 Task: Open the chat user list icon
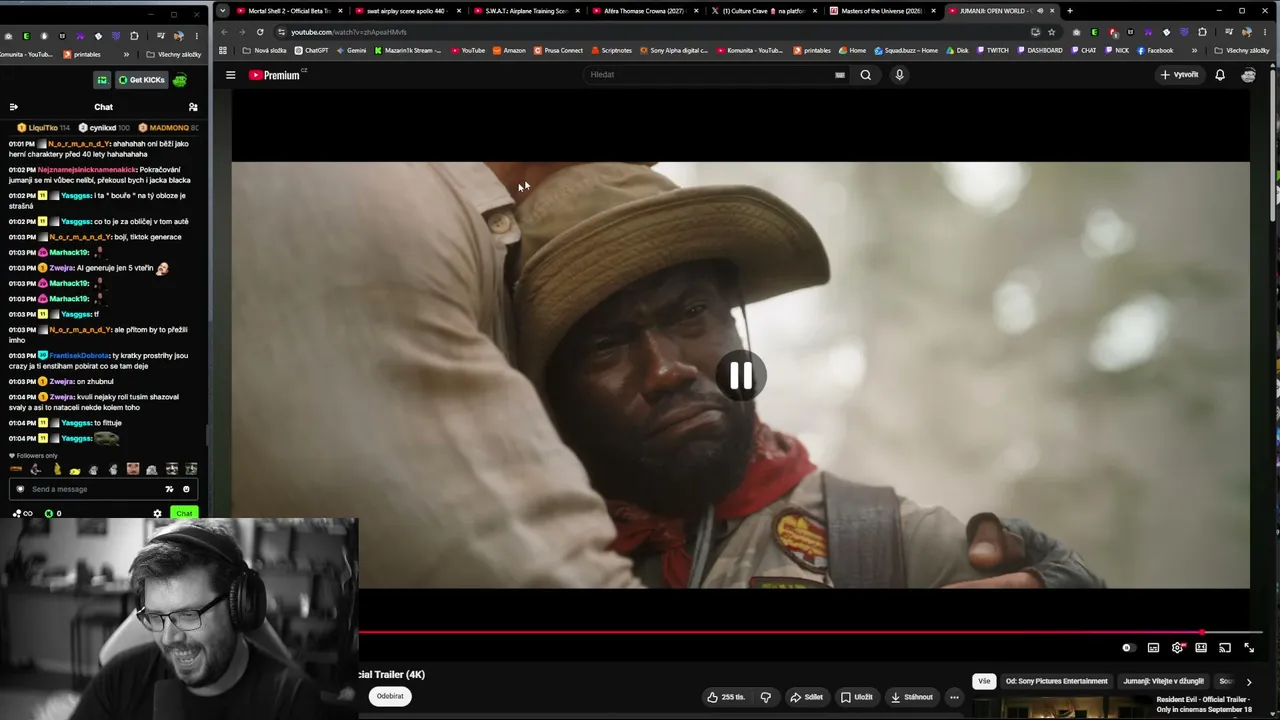pos(193,107)
